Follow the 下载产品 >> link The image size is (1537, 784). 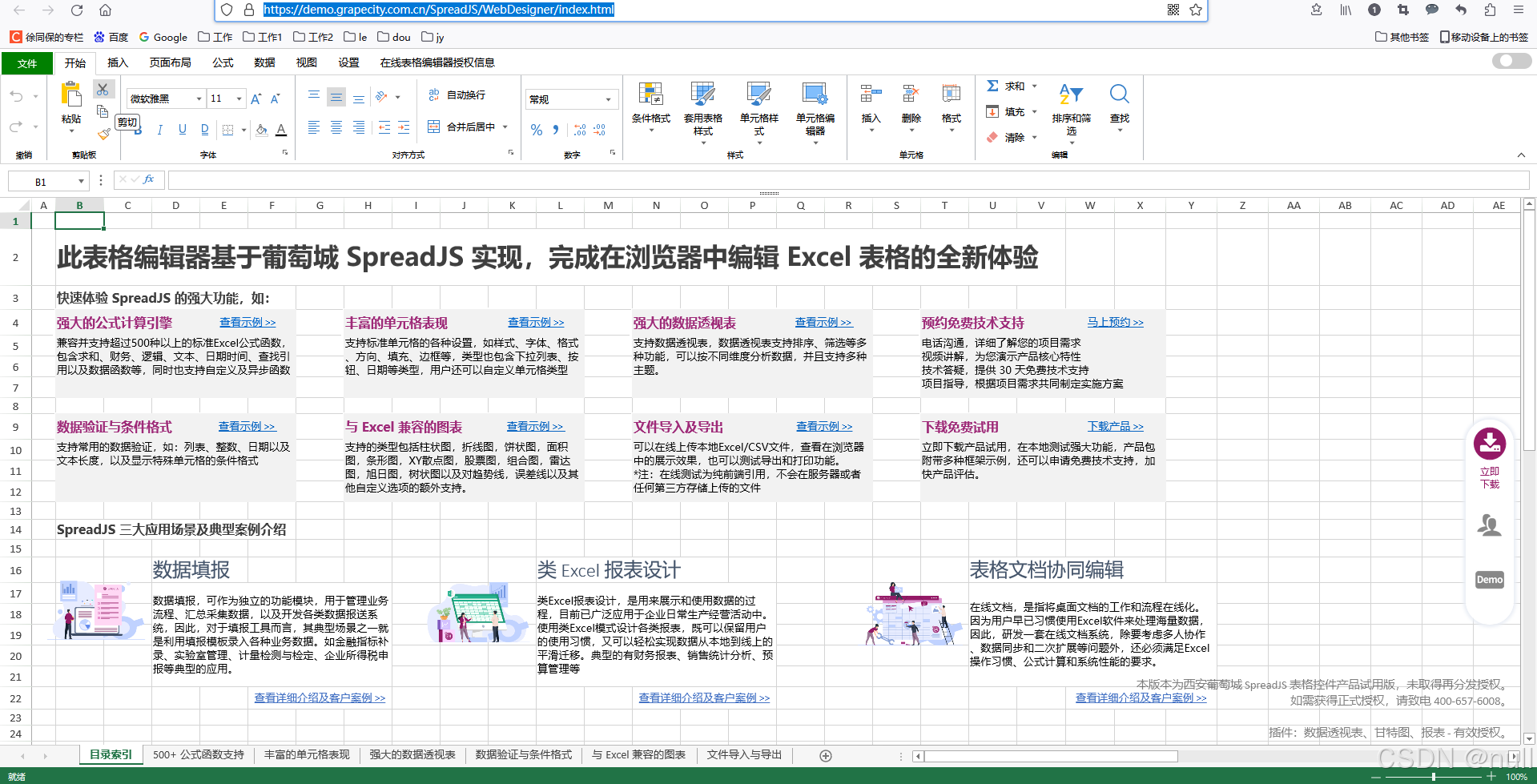(1115, 426)
